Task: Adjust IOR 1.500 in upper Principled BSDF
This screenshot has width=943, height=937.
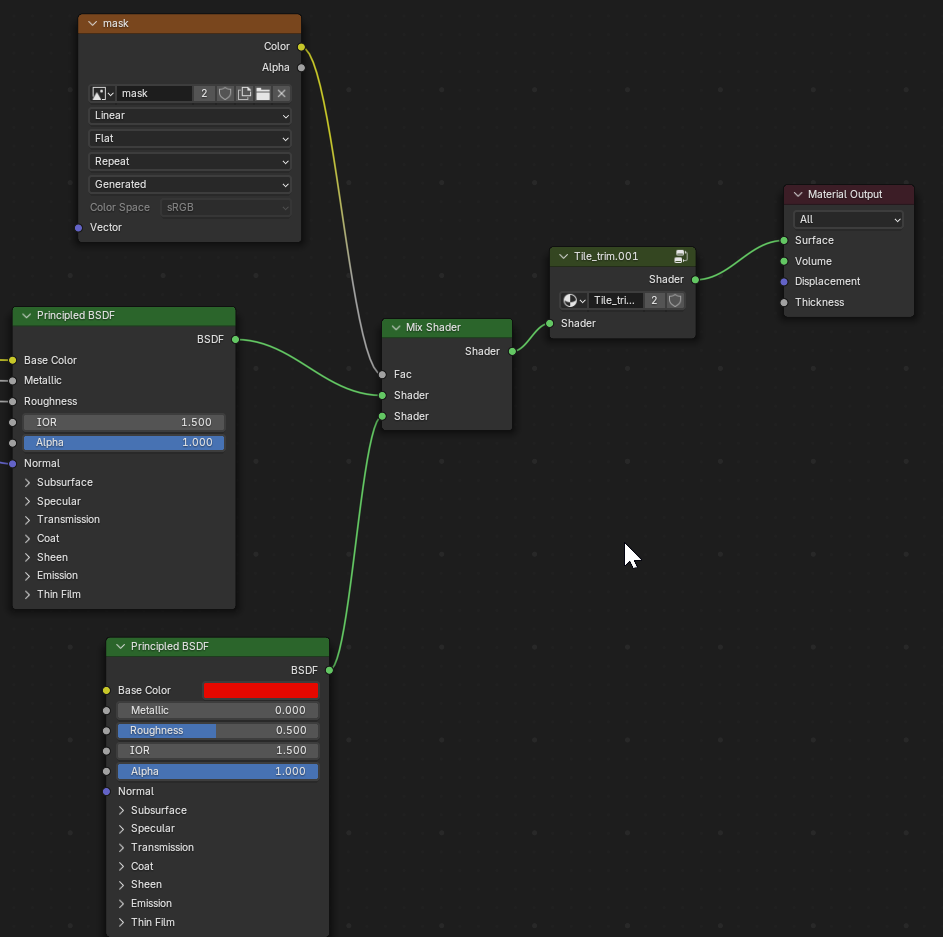Action: pyautogui.click(x=124, y=422)
